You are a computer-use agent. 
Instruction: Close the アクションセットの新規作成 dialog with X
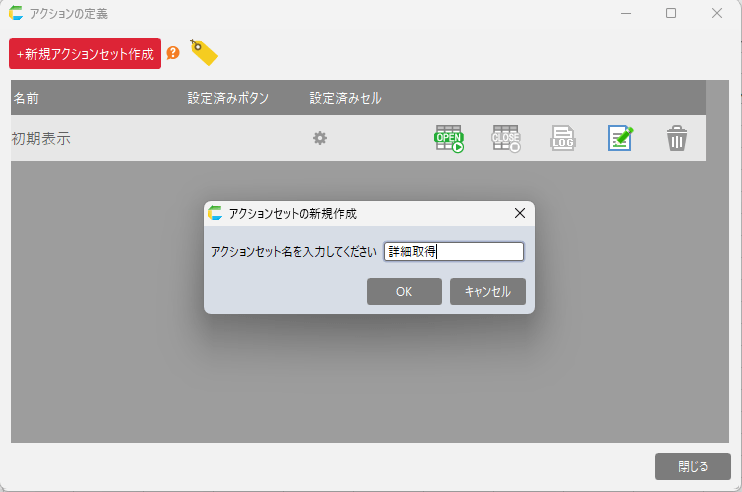[520, 213]
